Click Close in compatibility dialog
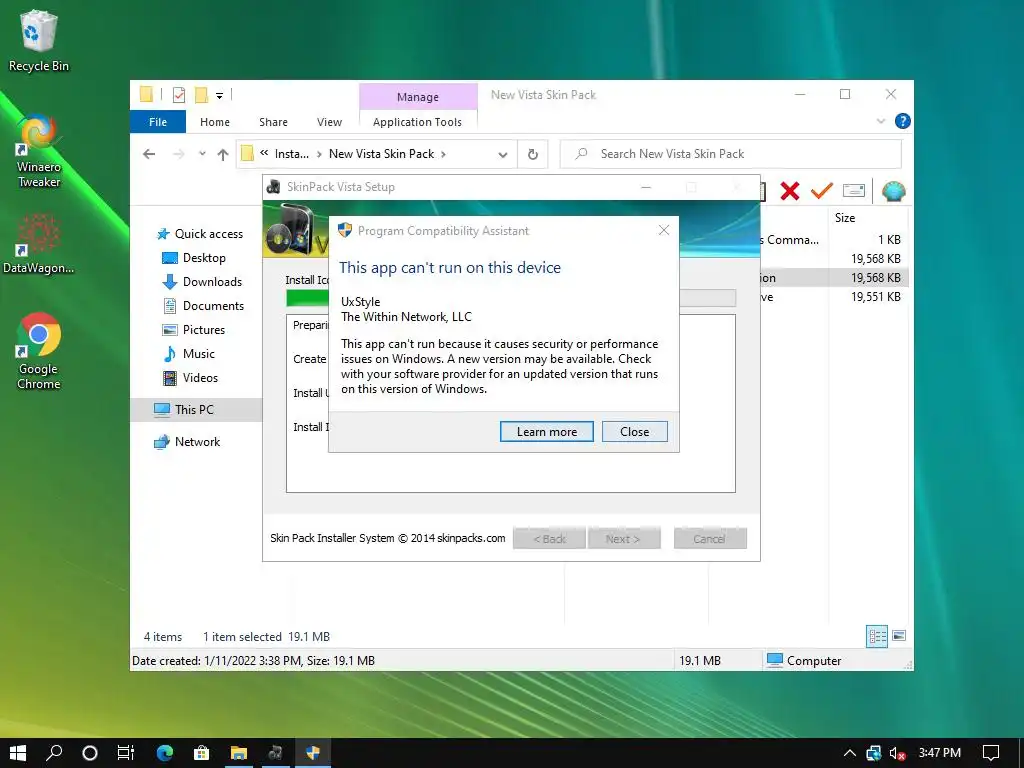 (x=635, y=432)
